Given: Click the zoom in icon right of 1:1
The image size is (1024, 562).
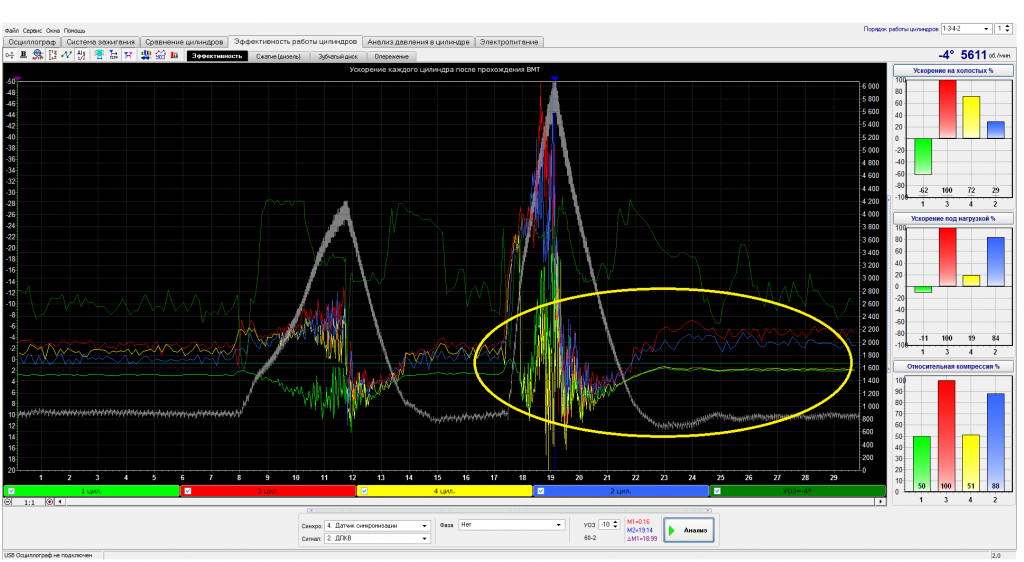Looking at the screenshot, I should tap(50, 502).
